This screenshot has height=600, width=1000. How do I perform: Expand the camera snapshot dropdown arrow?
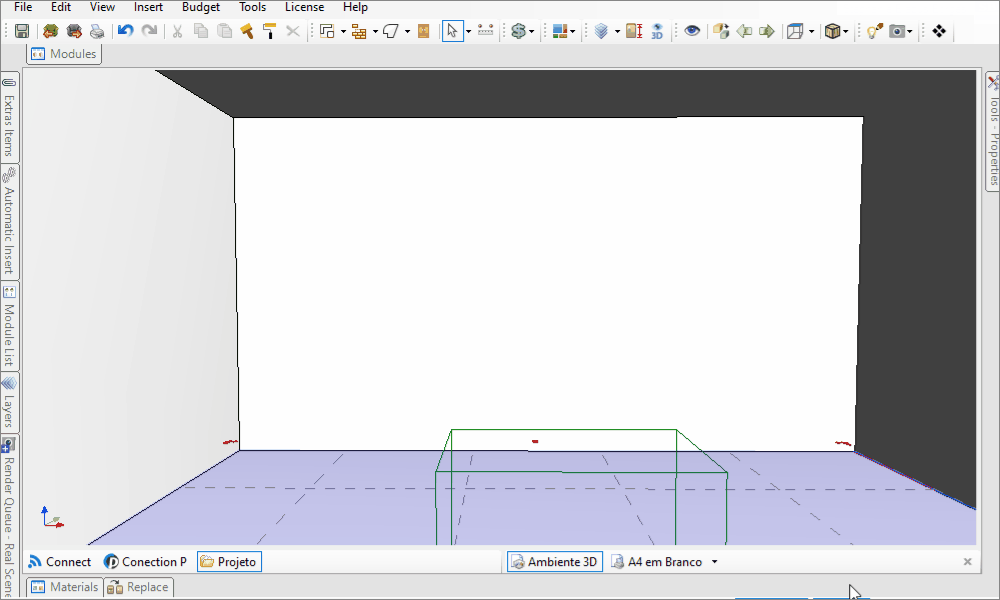(909, 31)
